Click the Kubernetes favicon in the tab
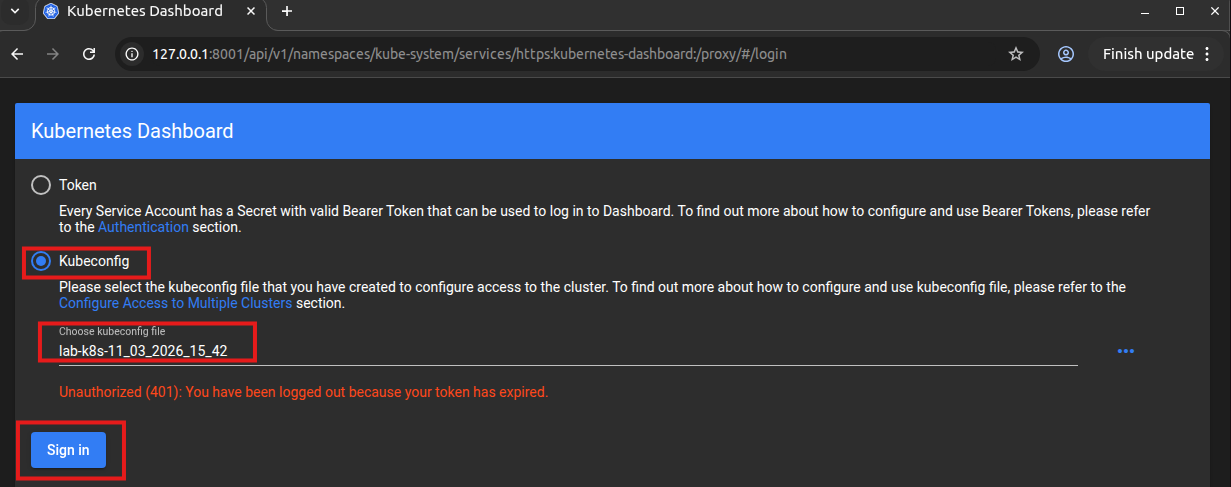The width and height of the screenshot is (1231, 487). pyautogui.click(x=52, y=12)
